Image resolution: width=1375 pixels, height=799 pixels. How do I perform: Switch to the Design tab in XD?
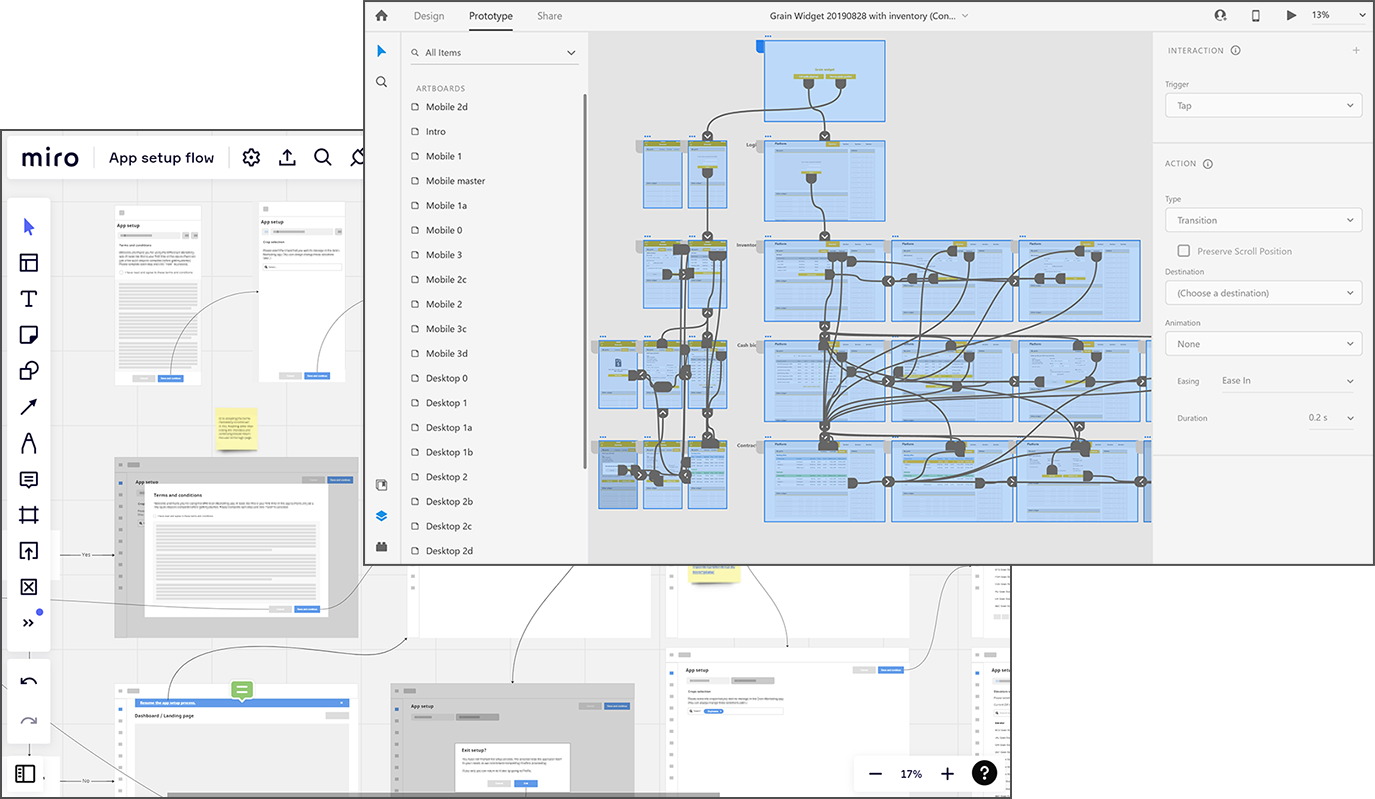(428, 16)
